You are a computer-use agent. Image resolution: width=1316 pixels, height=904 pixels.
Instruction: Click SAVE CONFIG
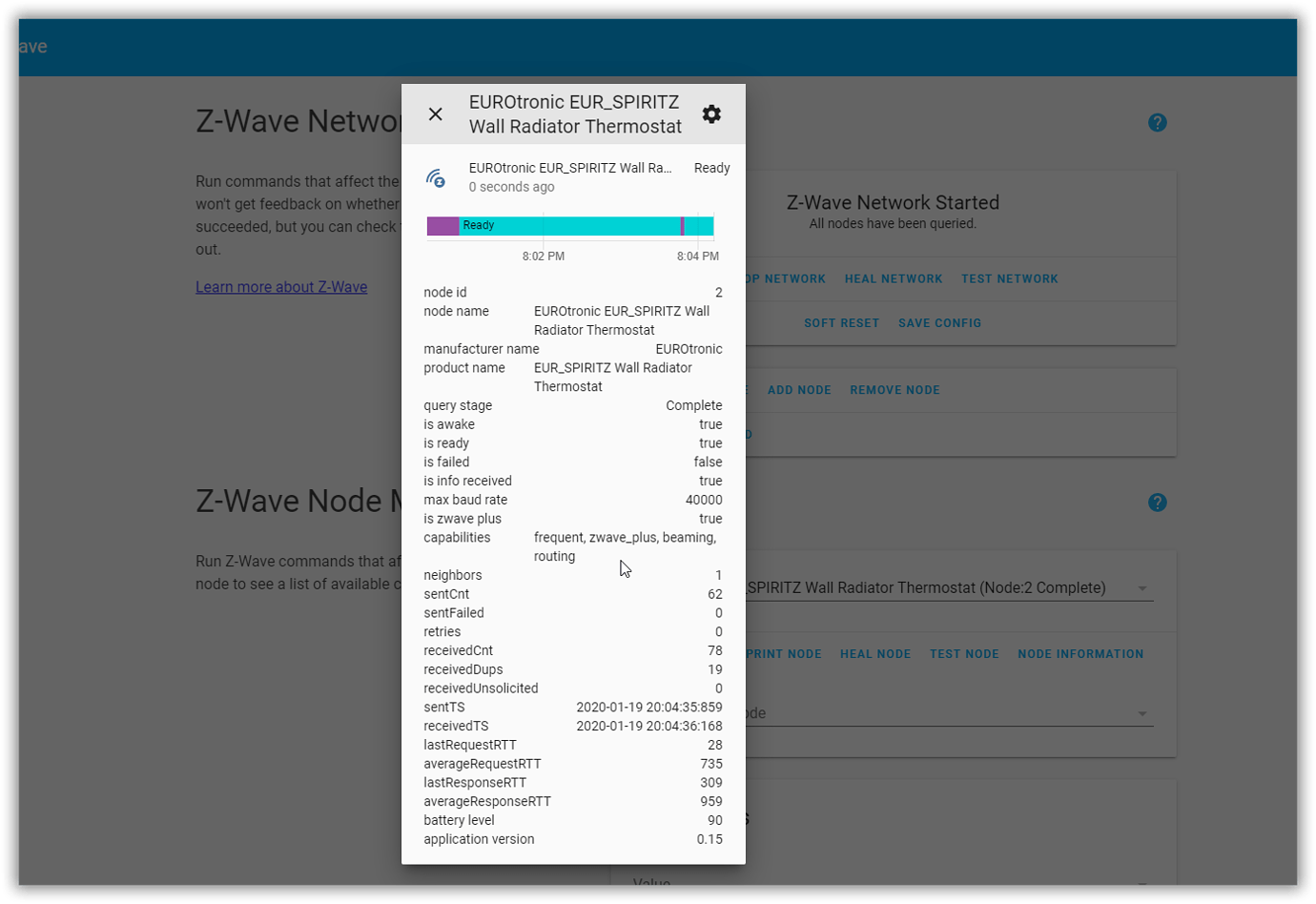[938, 322]
